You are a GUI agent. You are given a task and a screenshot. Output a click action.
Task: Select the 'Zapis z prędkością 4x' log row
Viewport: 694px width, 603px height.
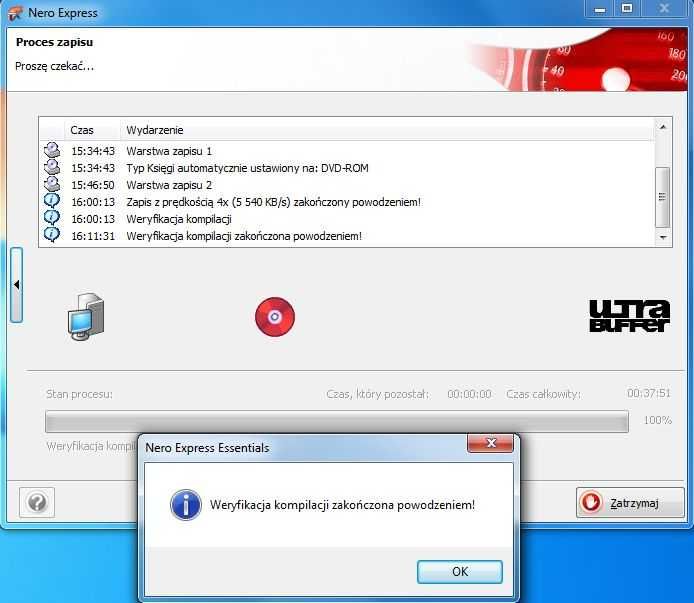point(347,202)
